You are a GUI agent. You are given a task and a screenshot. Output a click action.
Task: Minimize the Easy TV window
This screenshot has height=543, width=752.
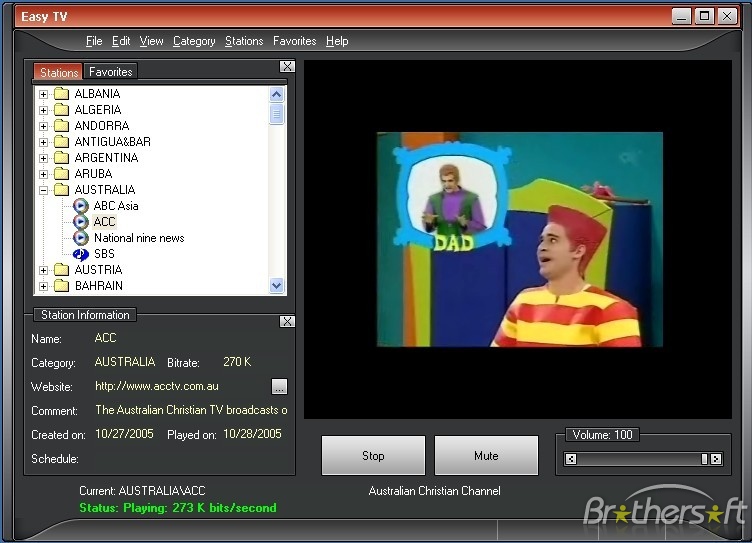click(682, 16)
